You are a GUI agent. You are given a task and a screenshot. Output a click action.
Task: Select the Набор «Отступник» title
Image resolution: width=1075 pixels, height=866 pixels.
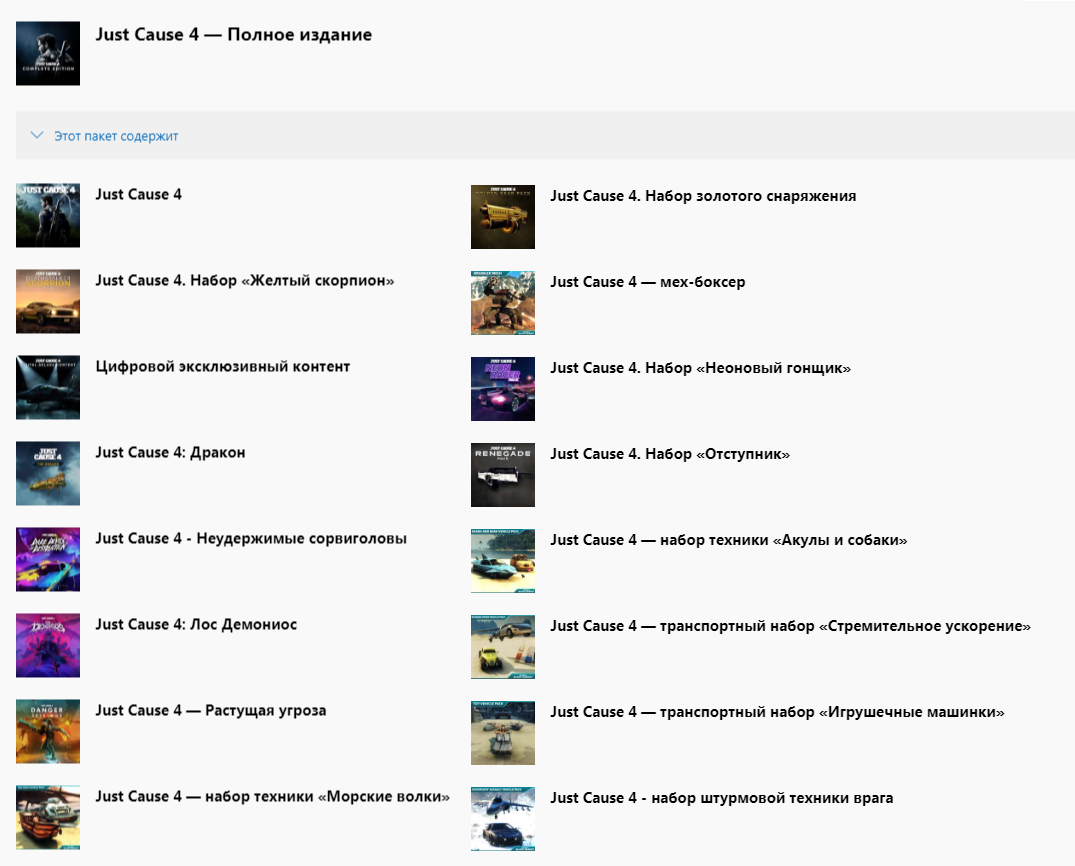(x=670, y=455)
